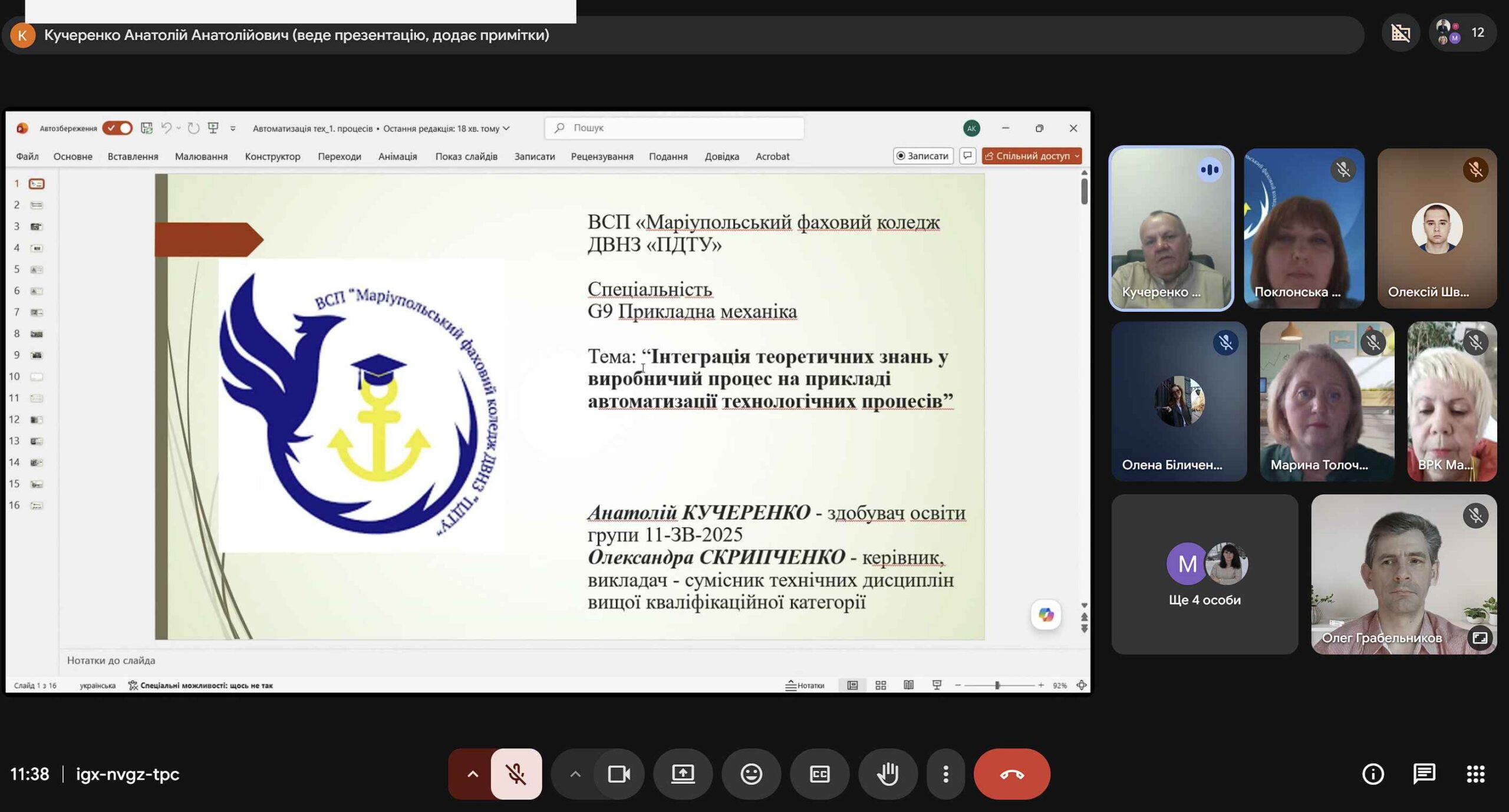
Task: Switch to Slide Sorter view
Action: point(881,685)
